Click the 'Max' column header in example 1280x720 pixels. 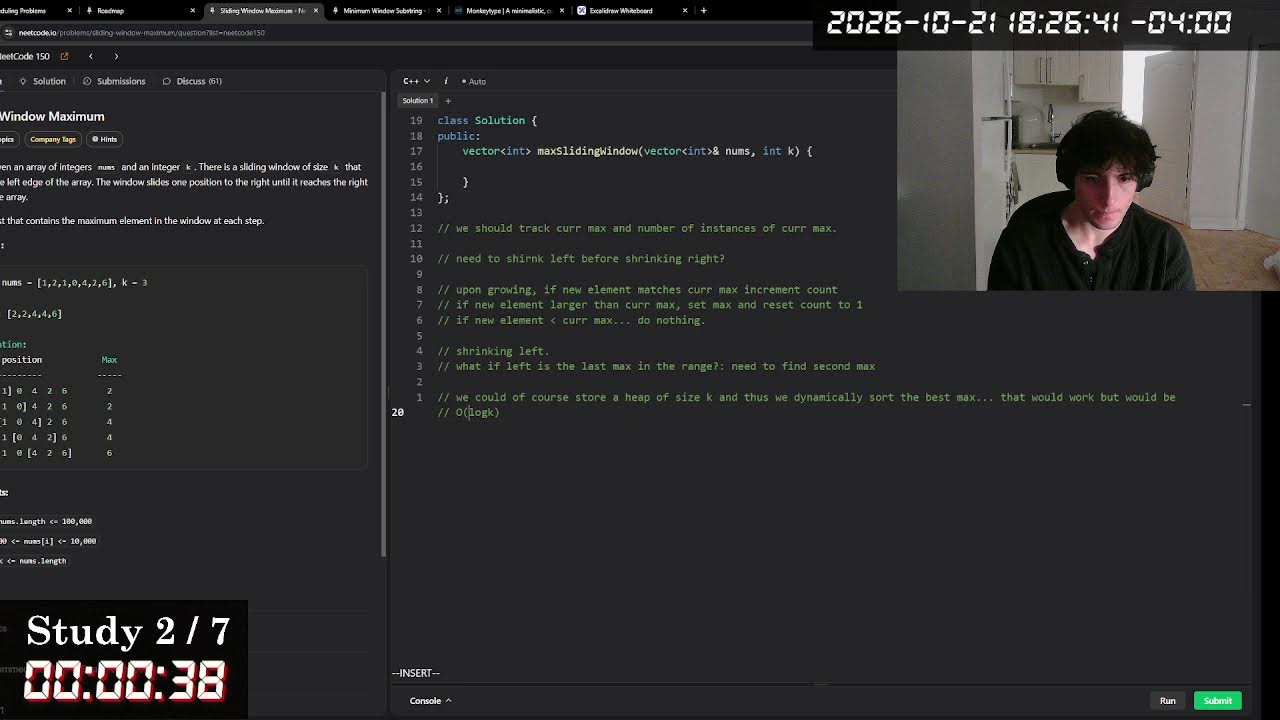coord(109,360)
